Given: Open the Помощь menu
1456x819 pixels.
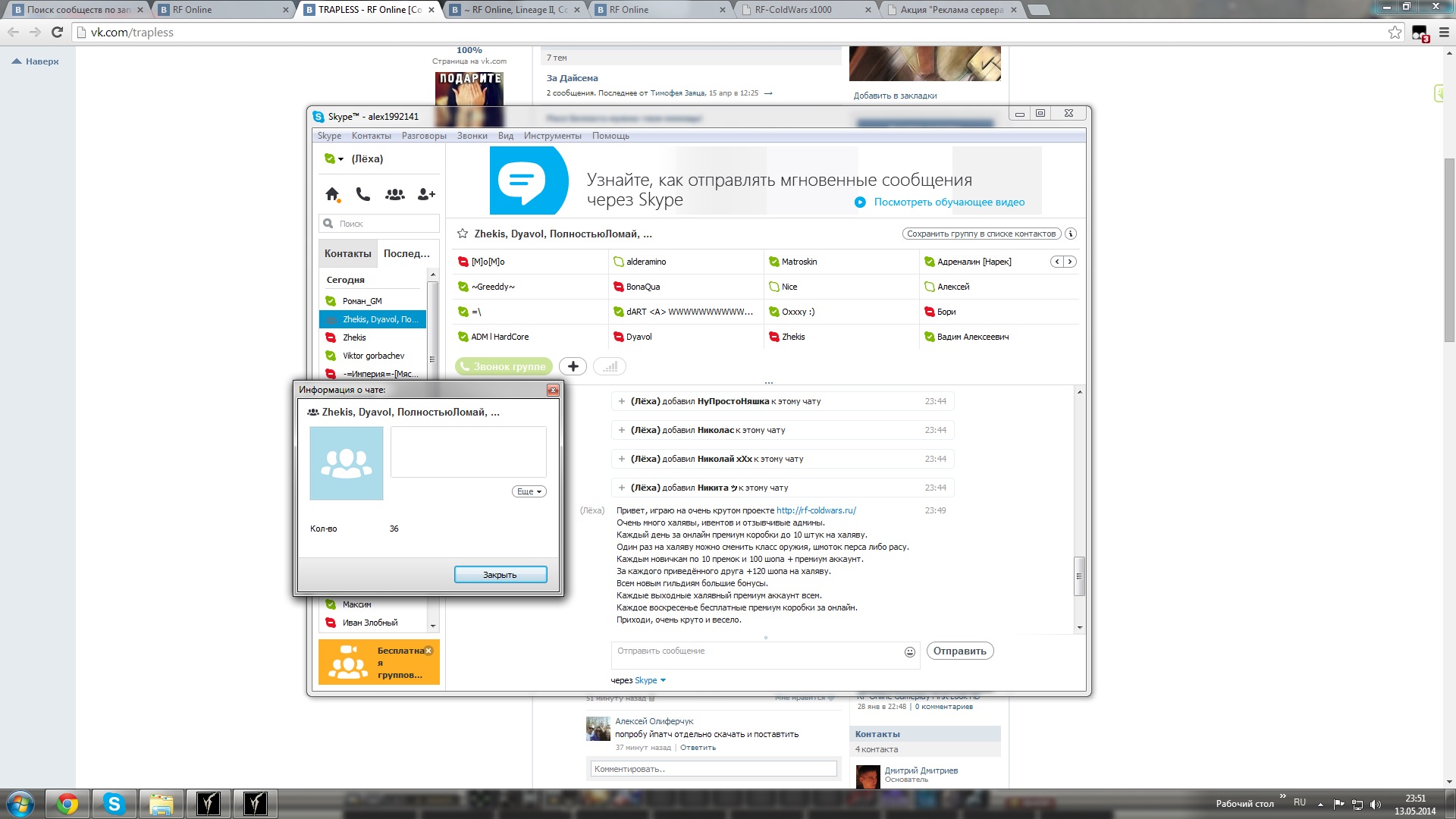Looking at the screenshot, I should click(610, 136).
